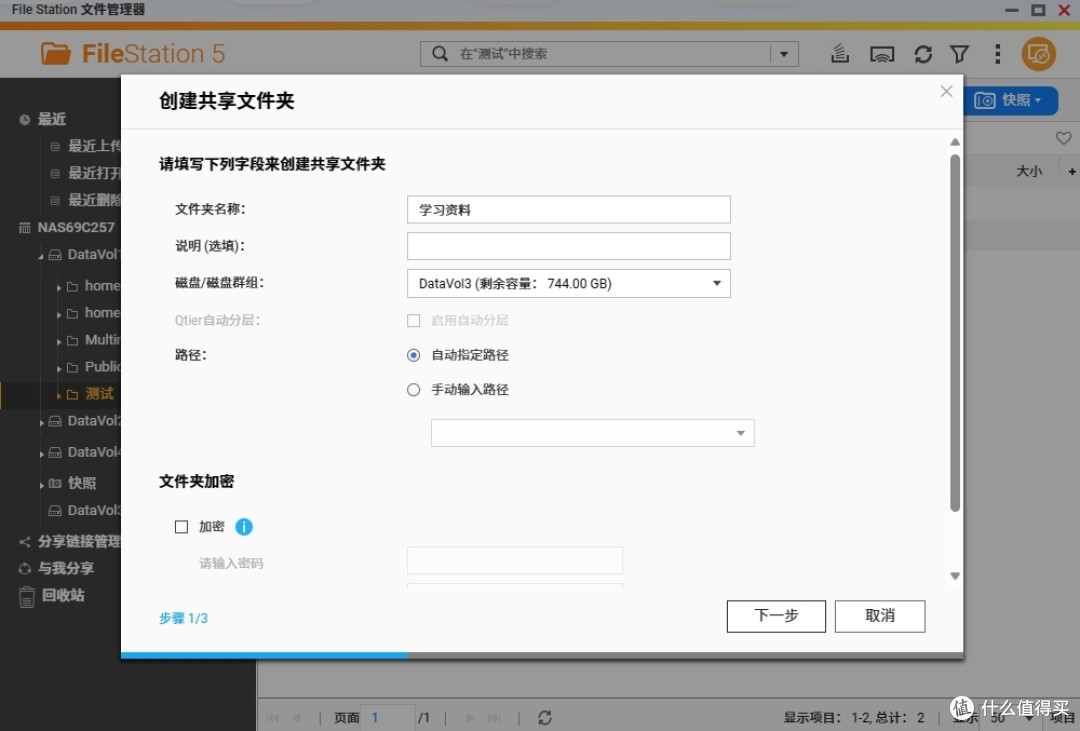Click the dialog scrollbar down arrow
This screenshot has width=1080, height=731.
click(955, 576)
